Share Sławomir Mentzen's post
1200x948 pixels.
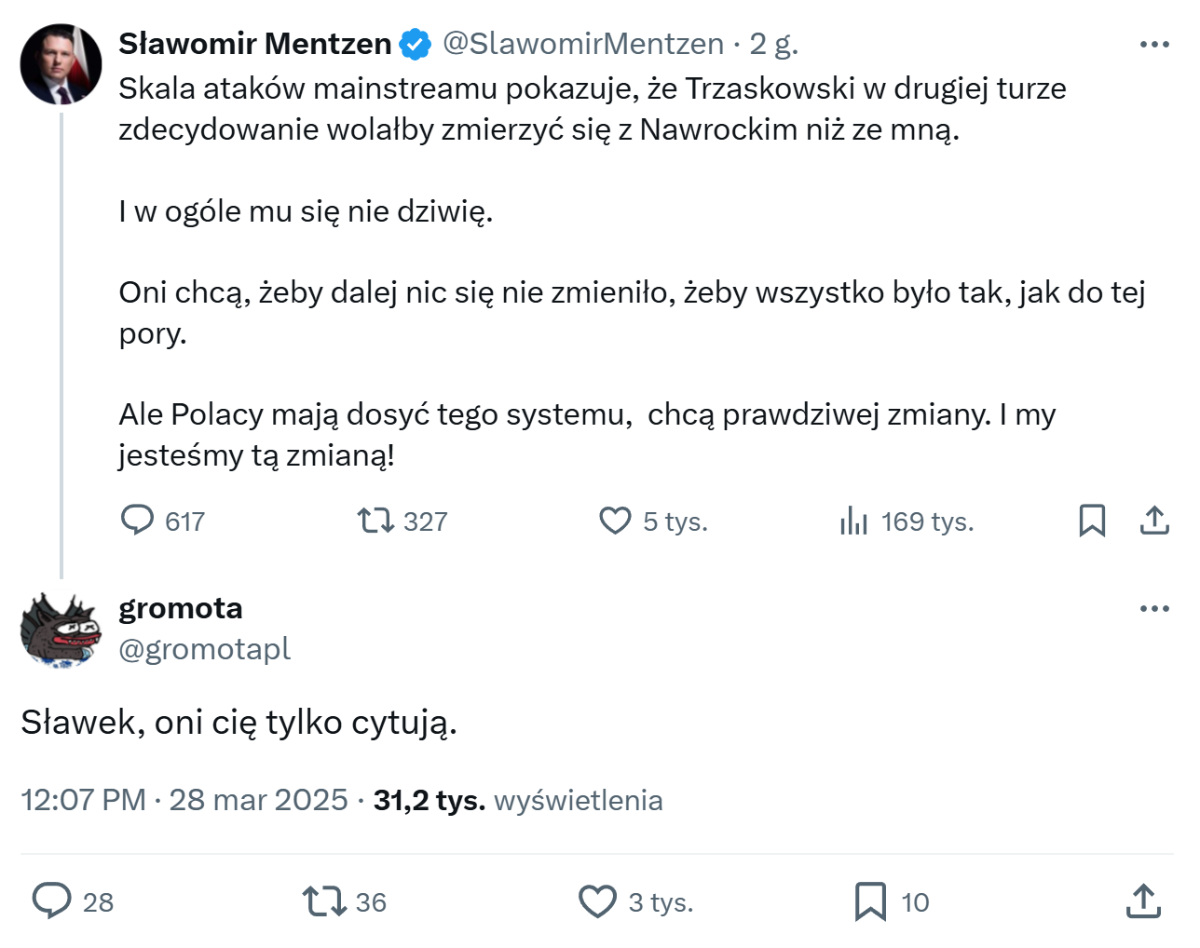1154,521
